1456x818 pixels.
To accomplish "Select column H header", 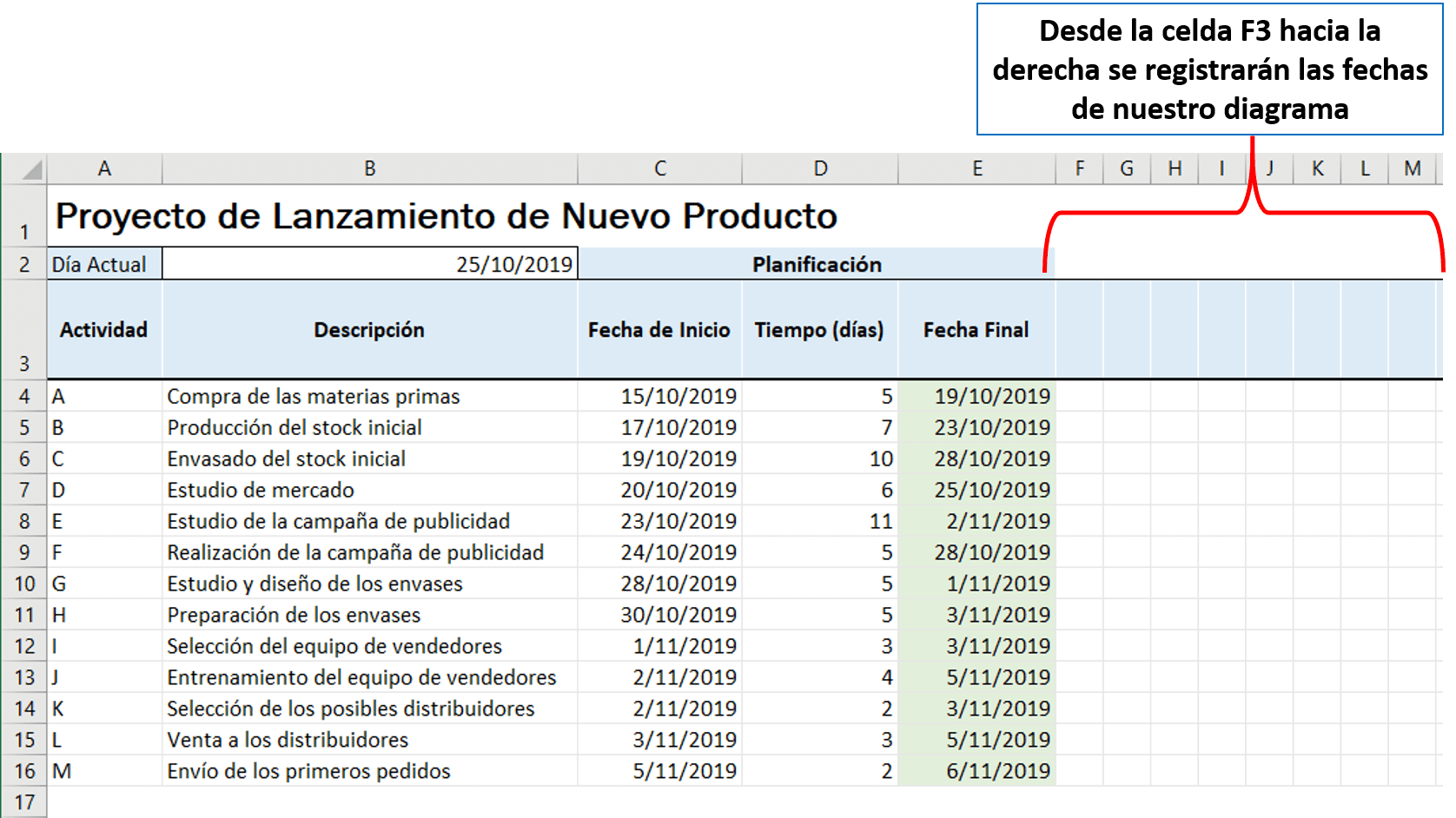I will click(1175, 168).
